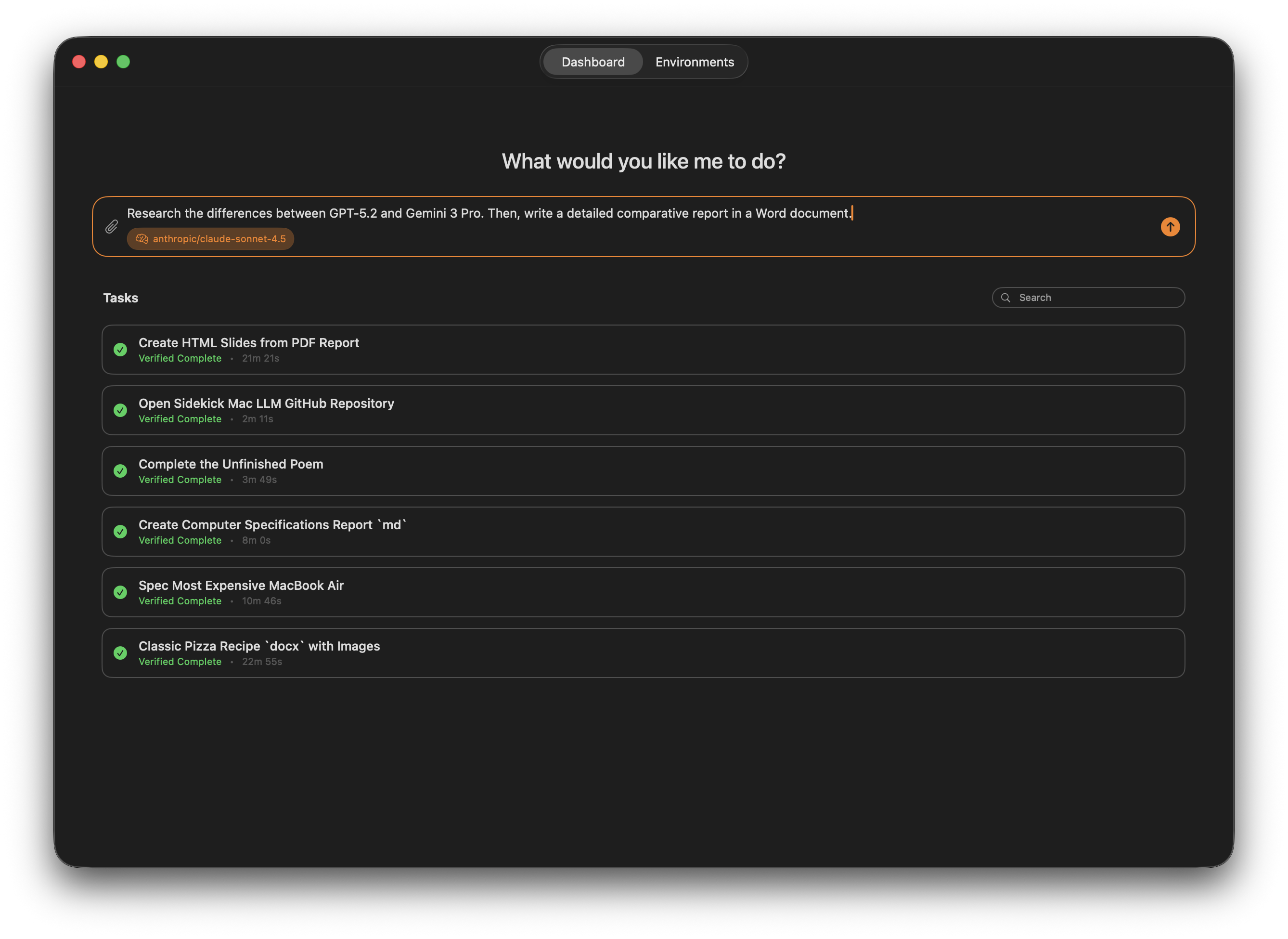Click the search magnifier icon

click(x=1005, y=297)
